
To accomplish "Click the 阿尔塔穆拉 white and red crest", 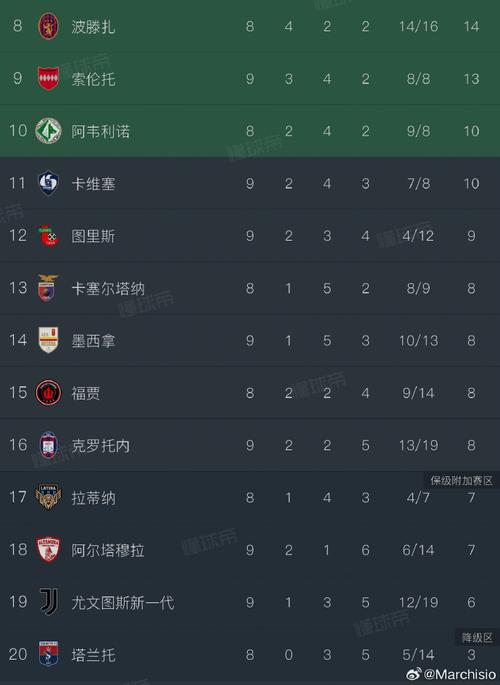I will pyautogui.click(x=48, y=550).
